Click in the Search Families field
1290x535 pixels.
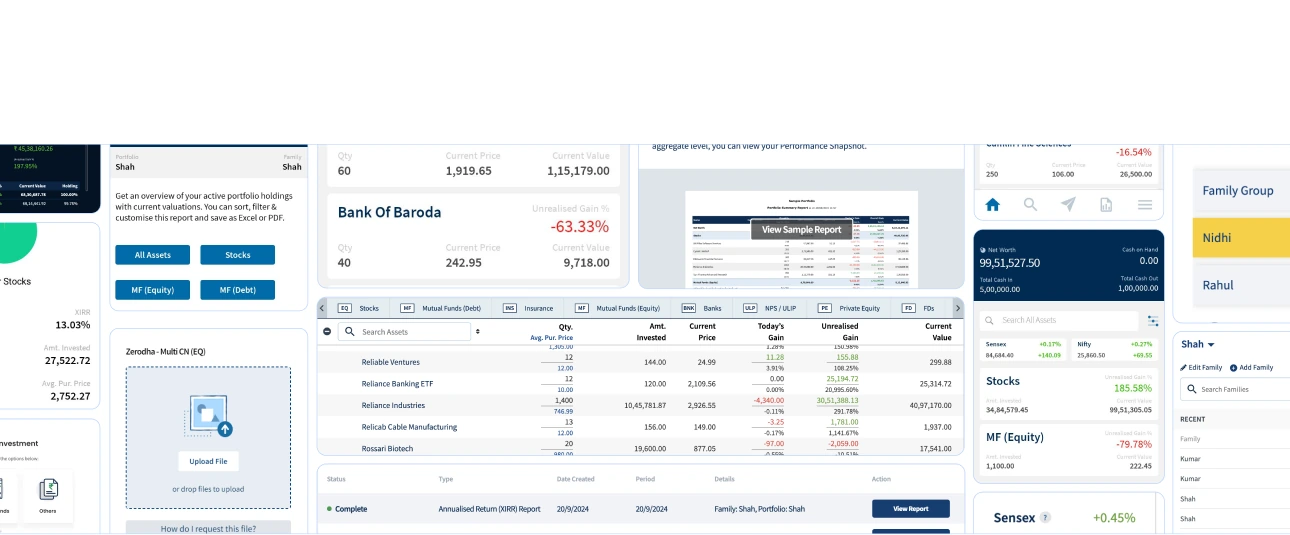(x=1236, y=389)
